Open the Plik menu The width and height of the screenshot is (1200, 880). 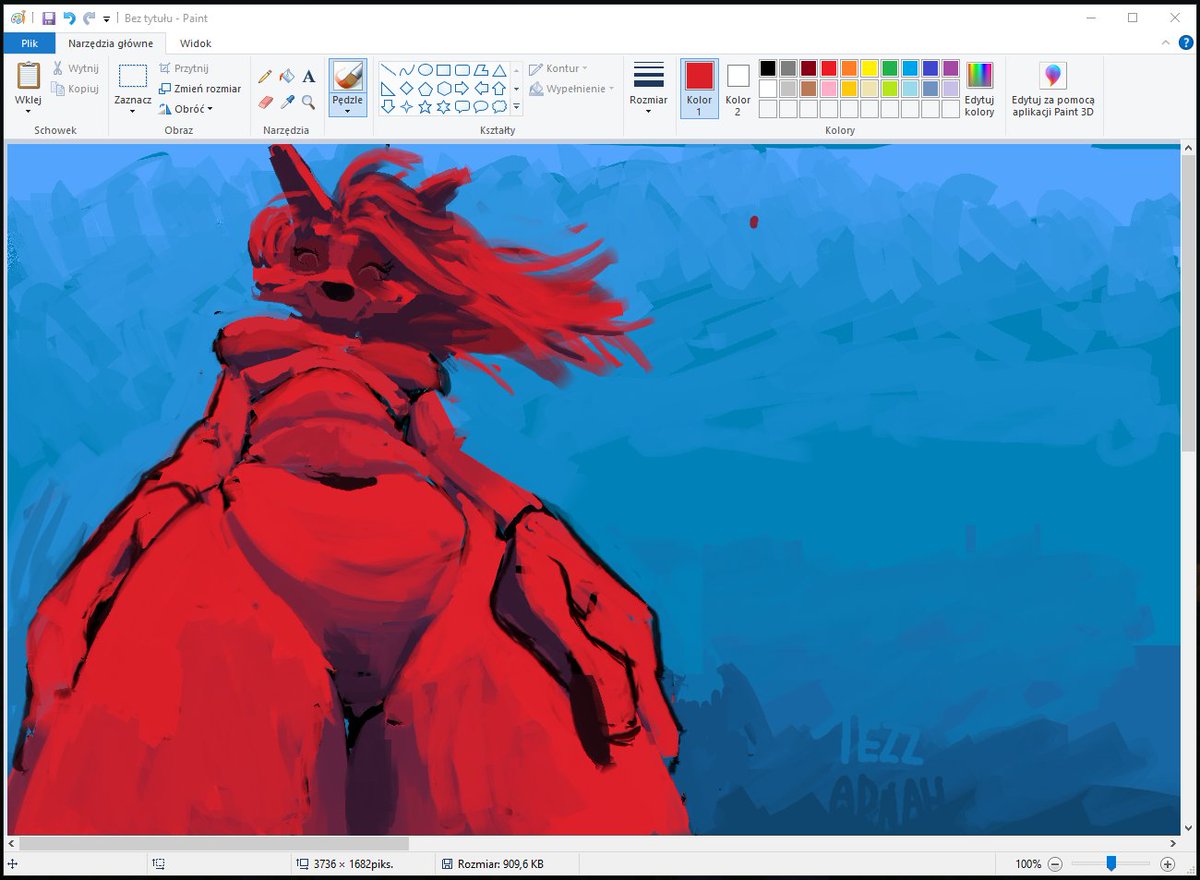(29, 43)
